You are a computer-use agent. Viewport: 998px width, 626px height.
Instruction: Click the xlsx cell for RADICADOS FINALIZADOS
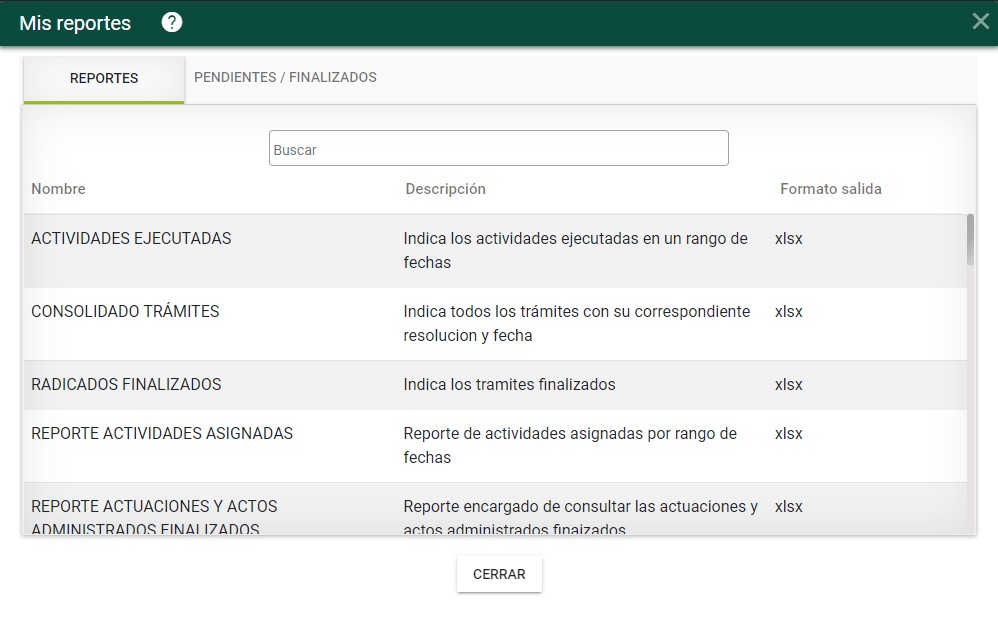789,385
